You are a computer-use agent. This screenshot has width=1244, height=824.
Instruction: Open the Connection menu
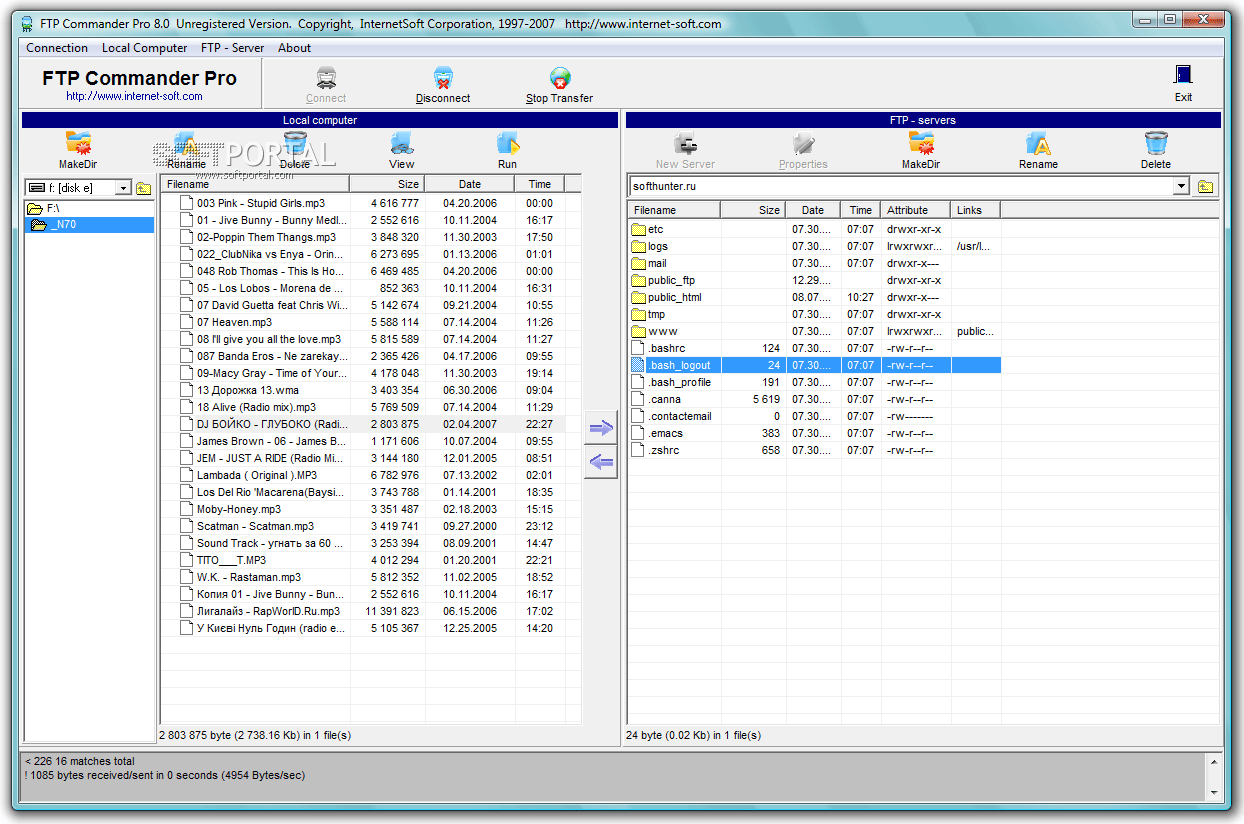pyautogui.click(x=57, y=48)
